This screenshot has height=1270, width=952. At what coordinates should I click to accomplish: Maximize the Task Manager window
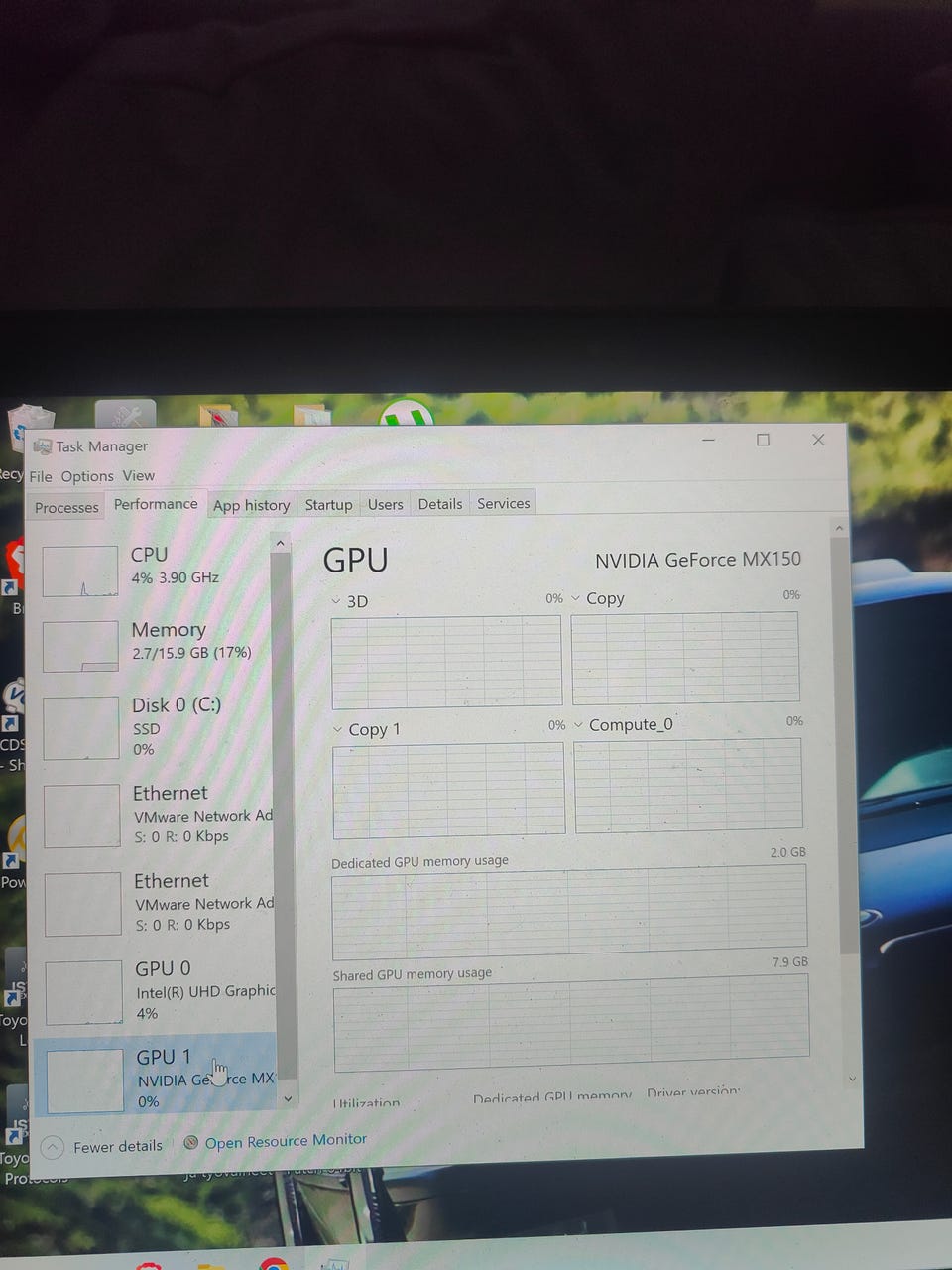click(x=763, y=440)
